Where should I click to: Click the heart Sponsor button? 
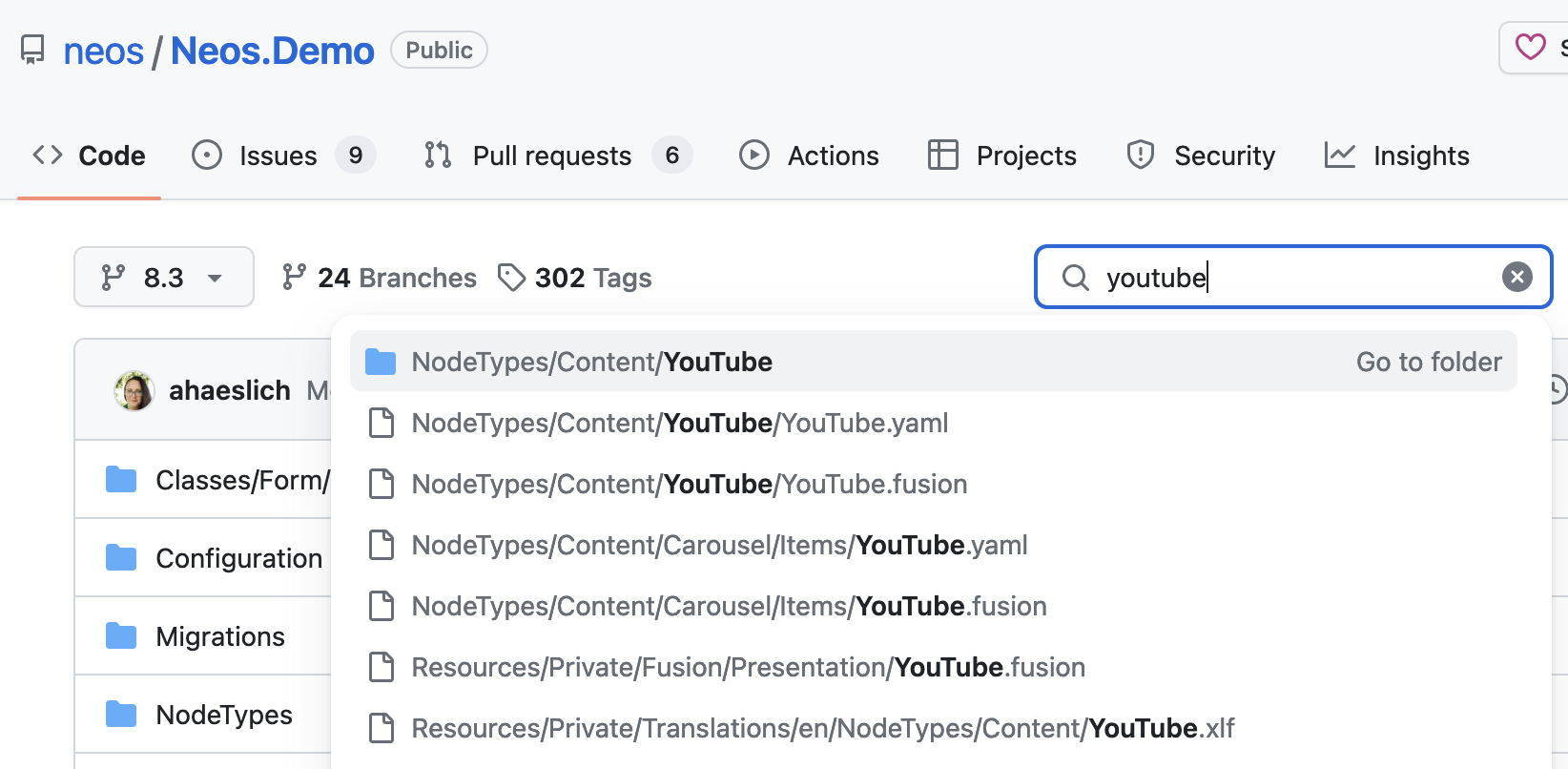click(x=1534, y=47)
